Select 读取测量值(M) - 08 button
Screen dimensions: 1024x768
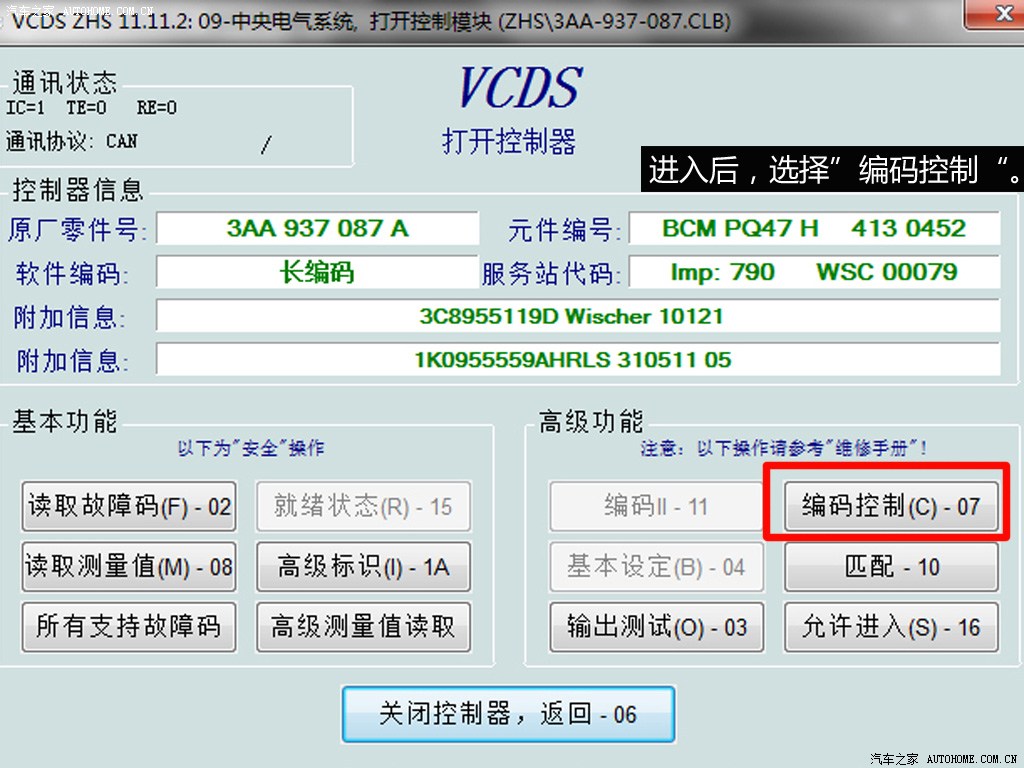129,566
